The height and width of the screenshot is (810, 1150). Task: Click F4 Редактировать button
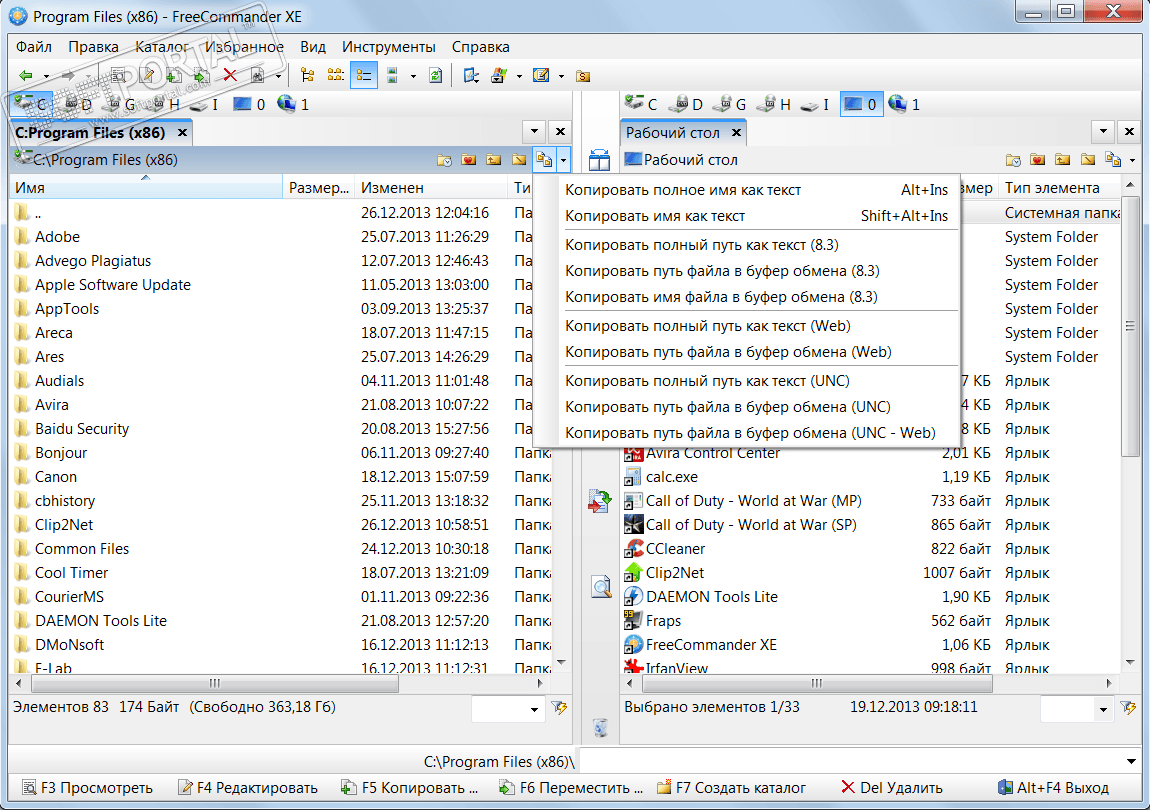coord(248,788)
